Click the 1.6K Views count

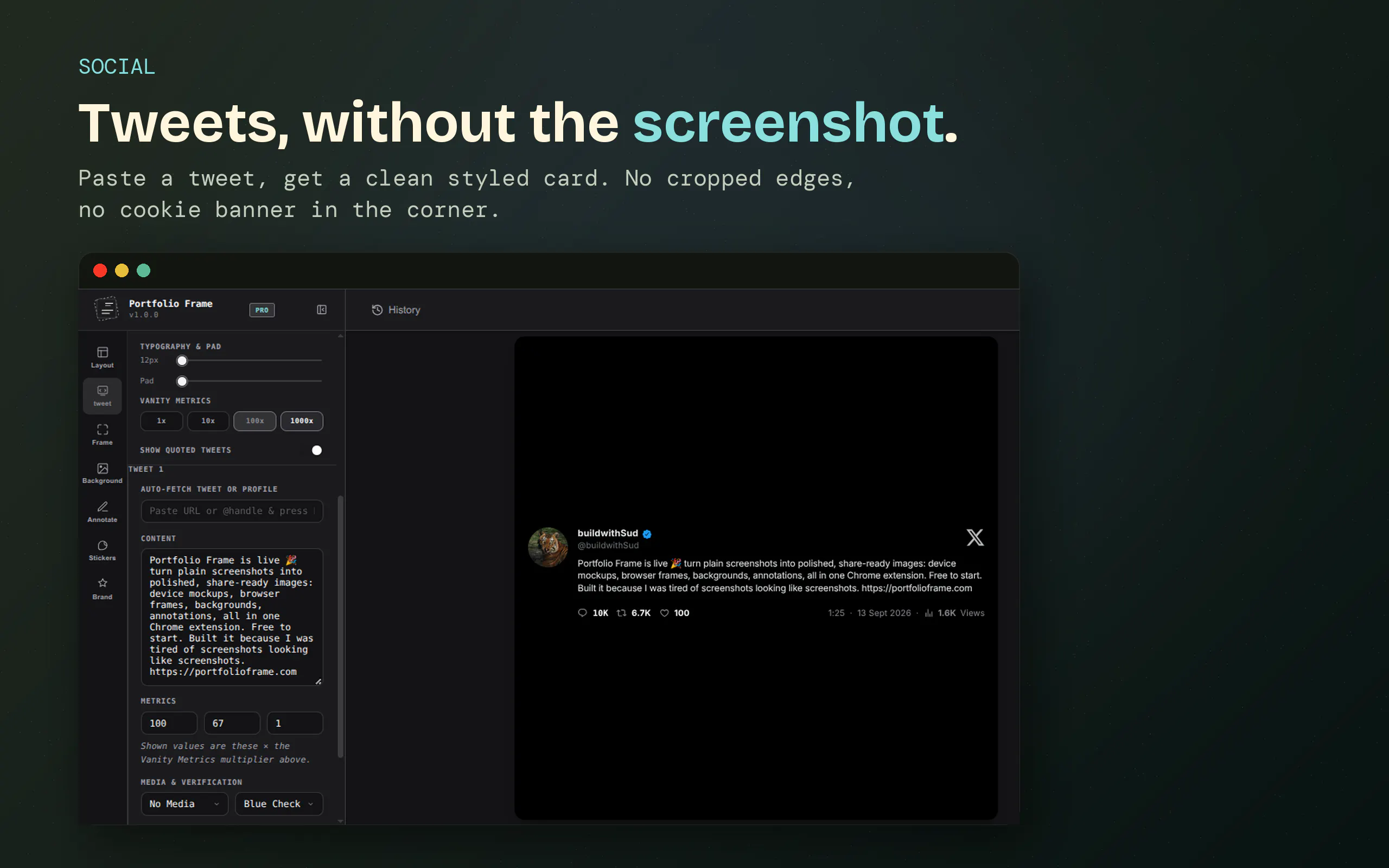tap(961, 613)
